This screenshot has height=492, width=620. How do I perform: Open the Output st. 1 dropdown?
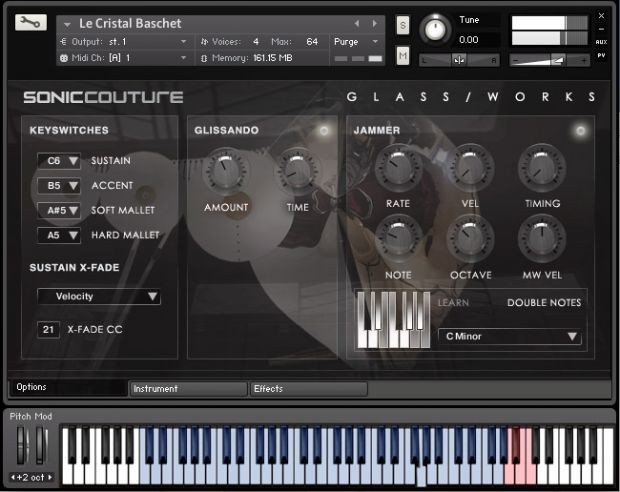124,42
